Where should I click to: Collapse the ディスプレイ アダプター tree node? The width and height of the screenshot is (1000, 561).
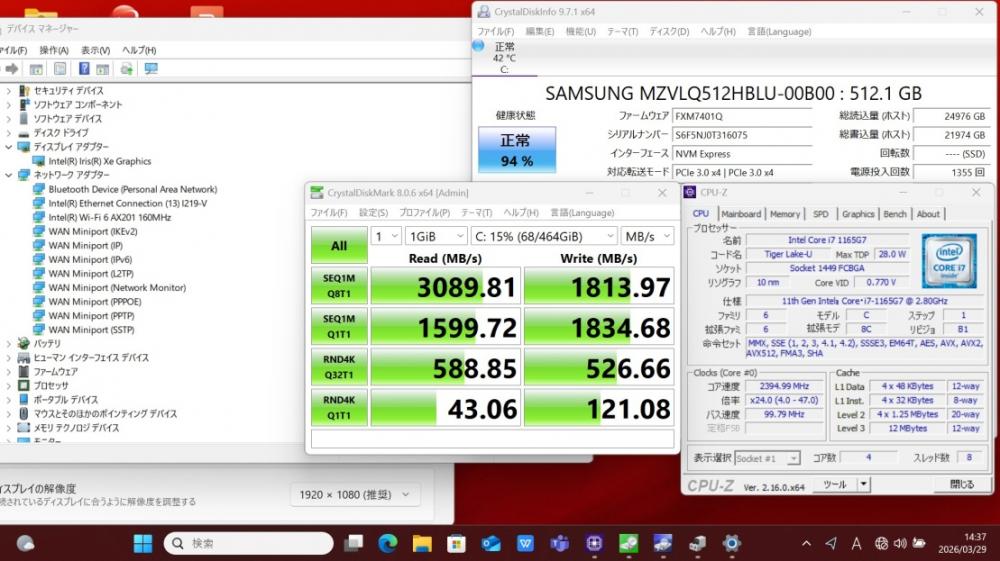[x=9, y=147]
